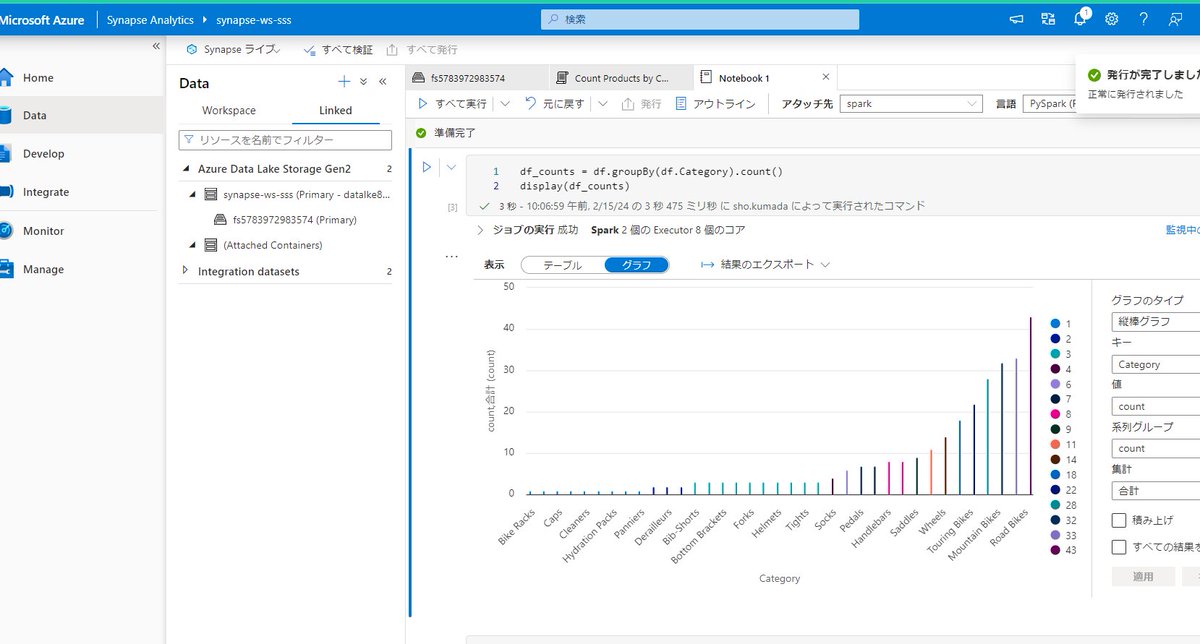Screen dimensions: 1200x644
Task: Switch to Linked tab
Action: (x=335, y=110)
